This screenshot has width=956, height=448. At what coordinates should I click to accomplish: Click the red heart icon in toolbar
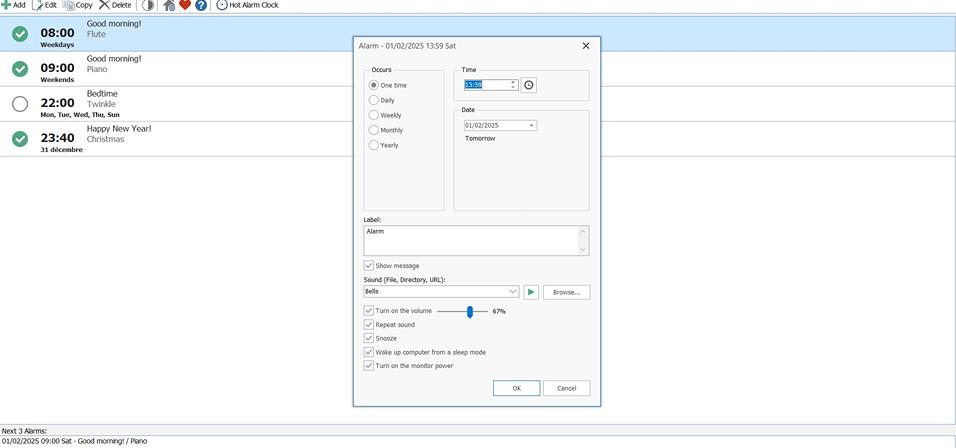click(185, 5)
